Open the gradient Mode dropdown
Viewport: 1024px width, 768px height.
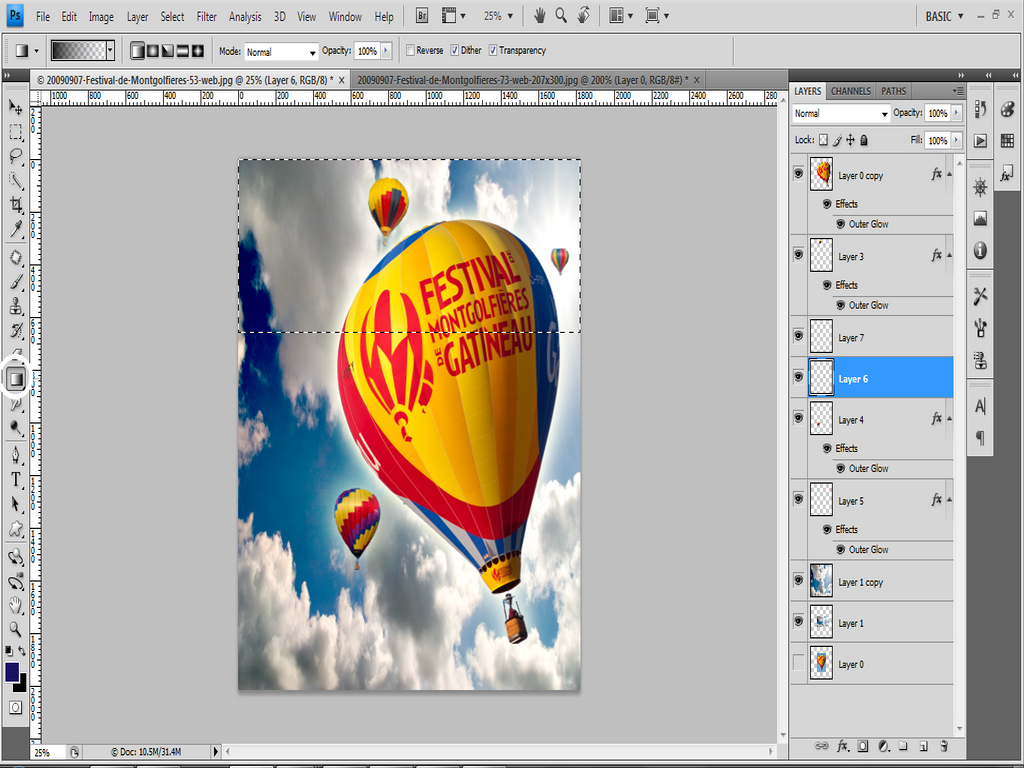pyautogui.click(x=281, y=52)
